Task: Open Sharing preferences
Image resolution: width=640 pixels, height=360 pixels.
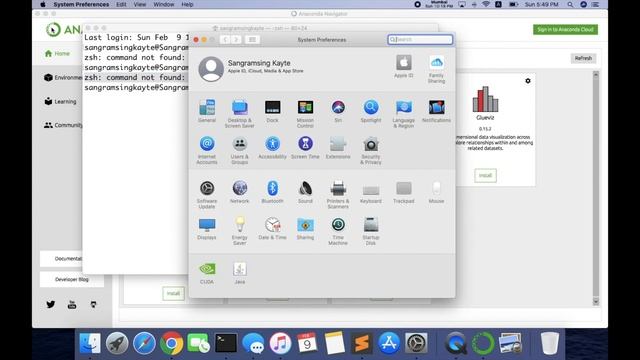Action: [305, 228]
